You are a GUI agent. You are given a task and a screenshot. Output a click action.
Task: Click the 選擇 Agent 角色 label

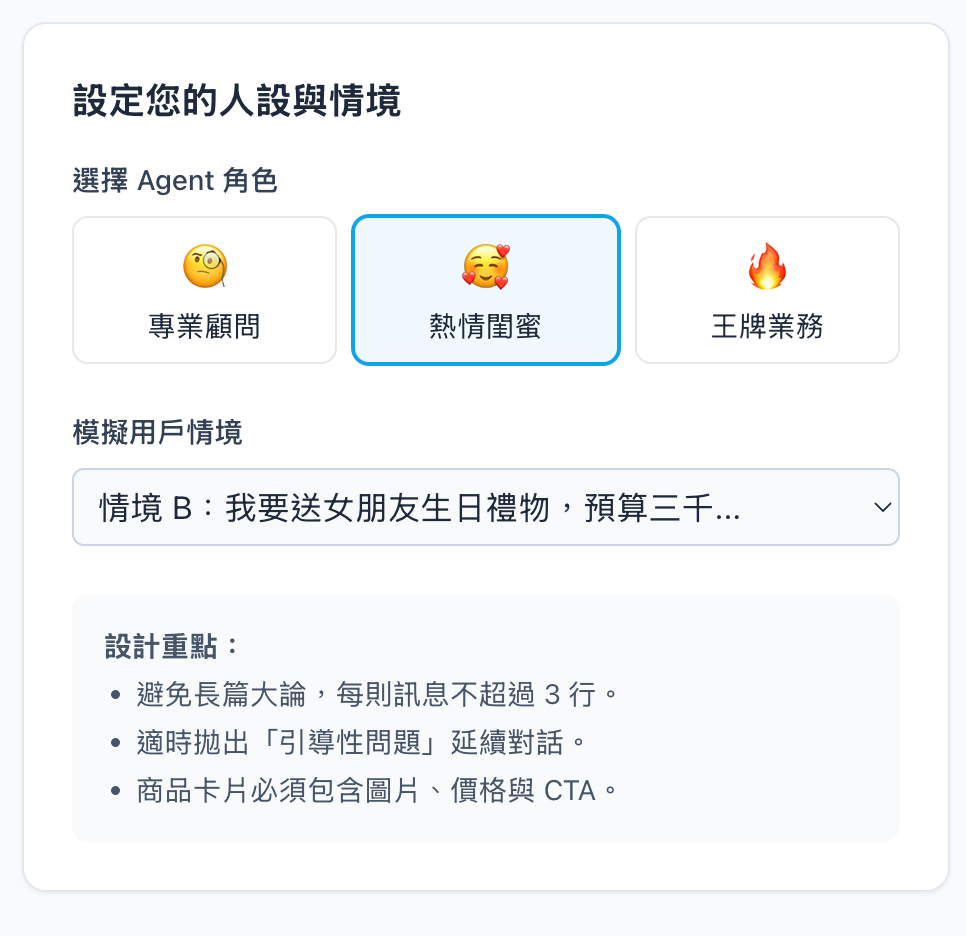176,182
